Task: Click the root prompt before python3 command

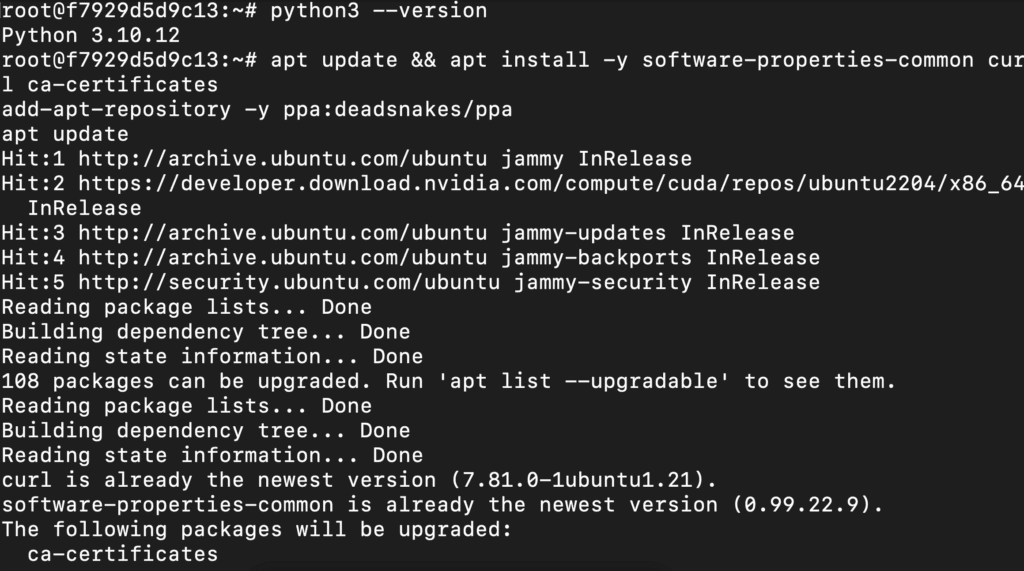Action: pyautogui.click(x=129, y=11)
